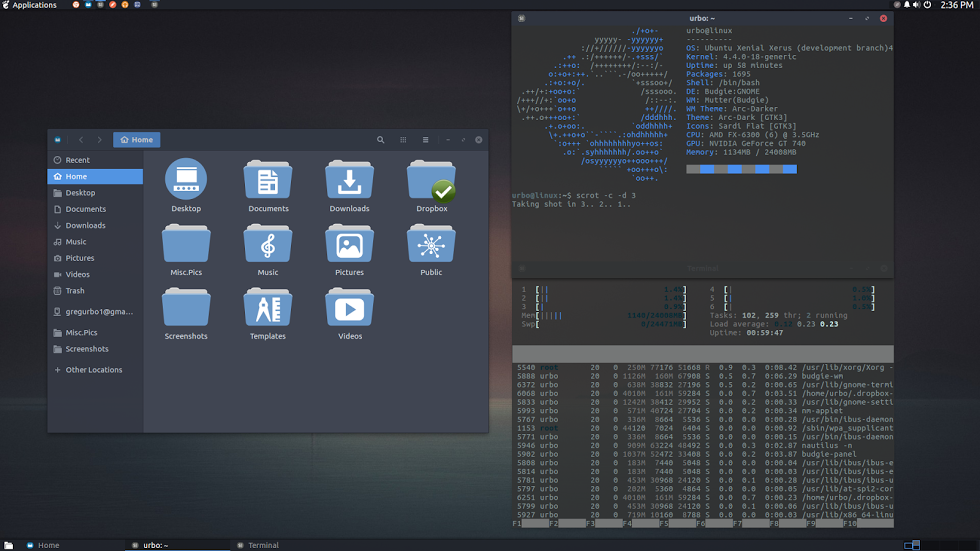The image size is (980, 551).
Task: Click the search icon in Files header
Action: 380,140
